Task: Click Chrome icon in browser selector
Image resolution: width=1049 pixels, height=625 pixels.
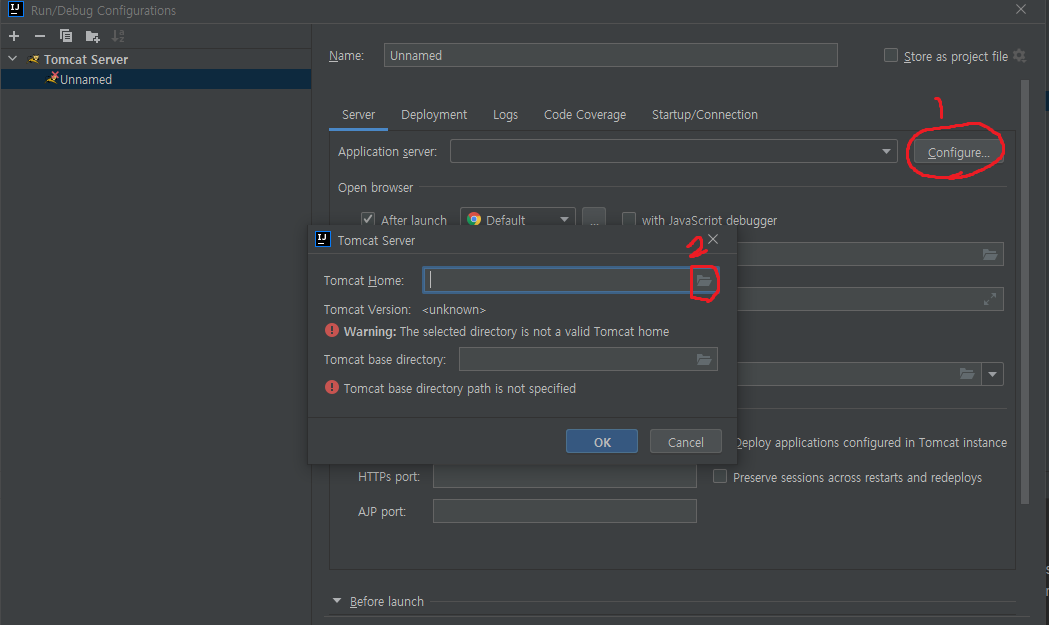Action: pos(474,219)
